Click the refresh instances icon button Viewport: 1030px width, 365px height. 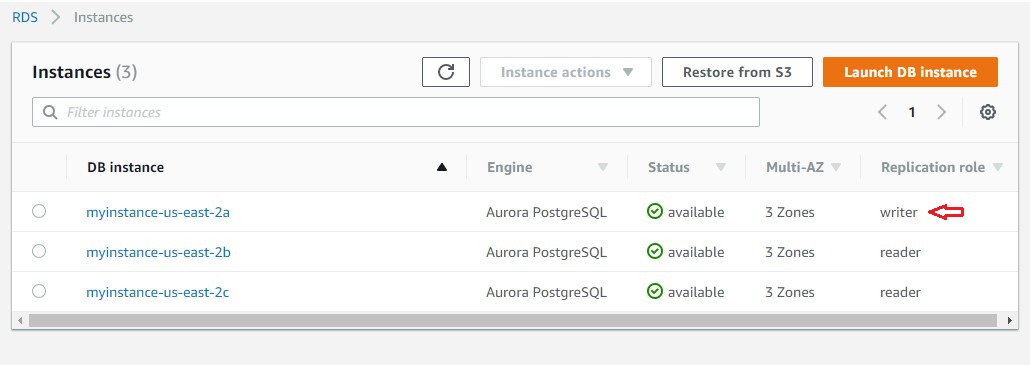point(445,72)
